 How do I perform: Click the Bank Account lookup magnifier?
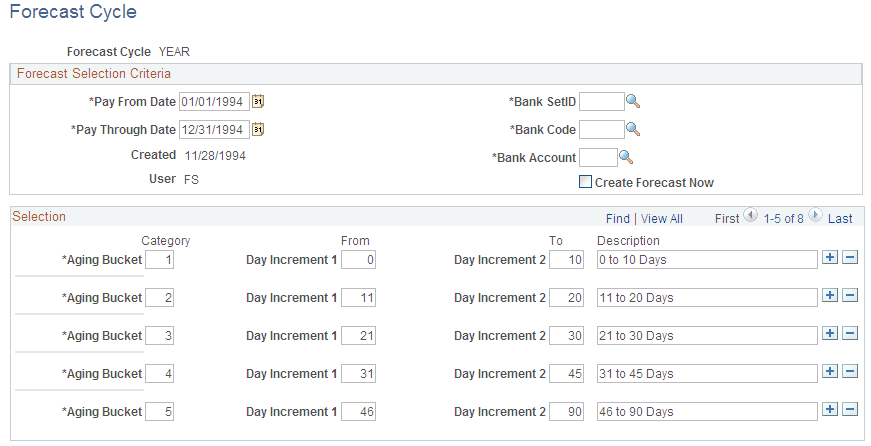click(x=626, y=157)
